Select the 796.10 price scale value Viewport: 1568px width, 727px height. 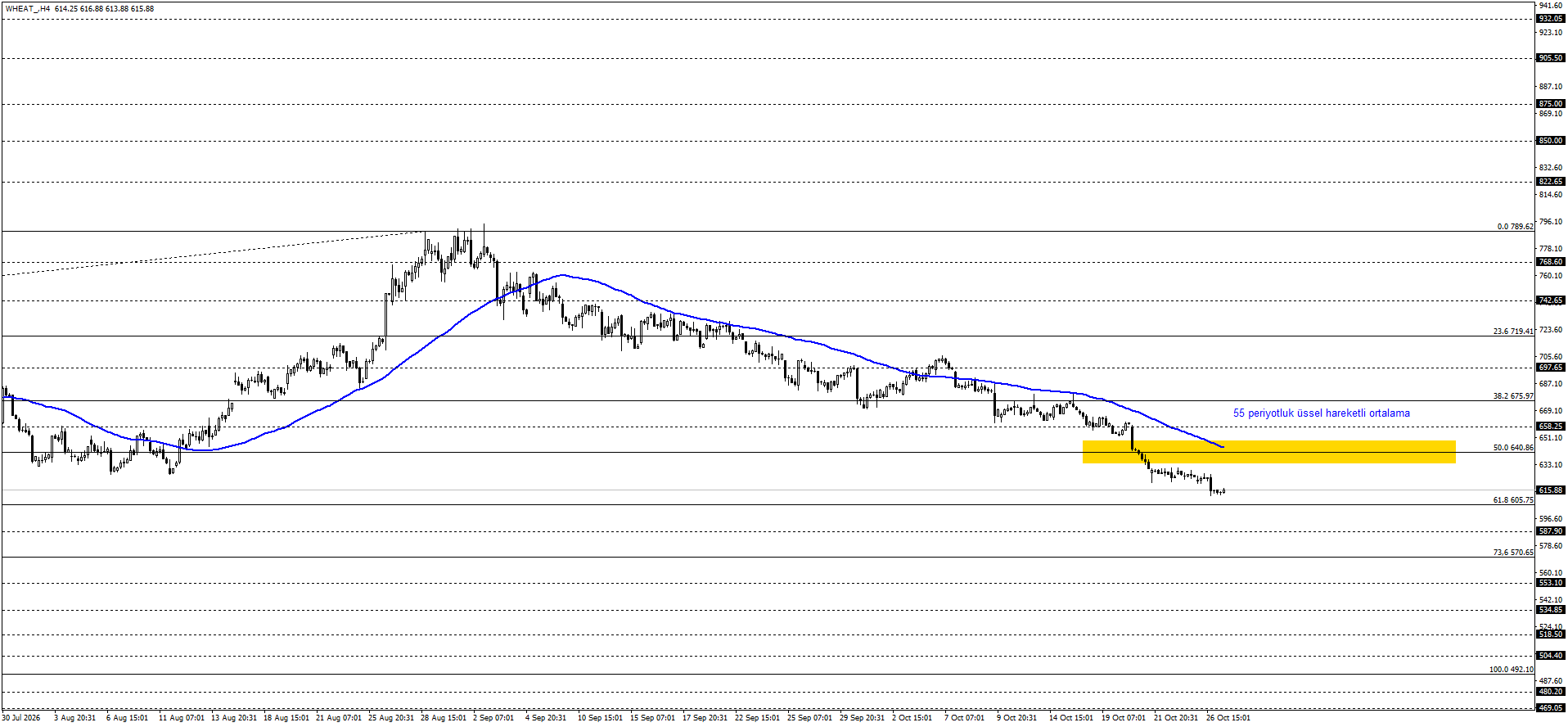[1551, 222]
